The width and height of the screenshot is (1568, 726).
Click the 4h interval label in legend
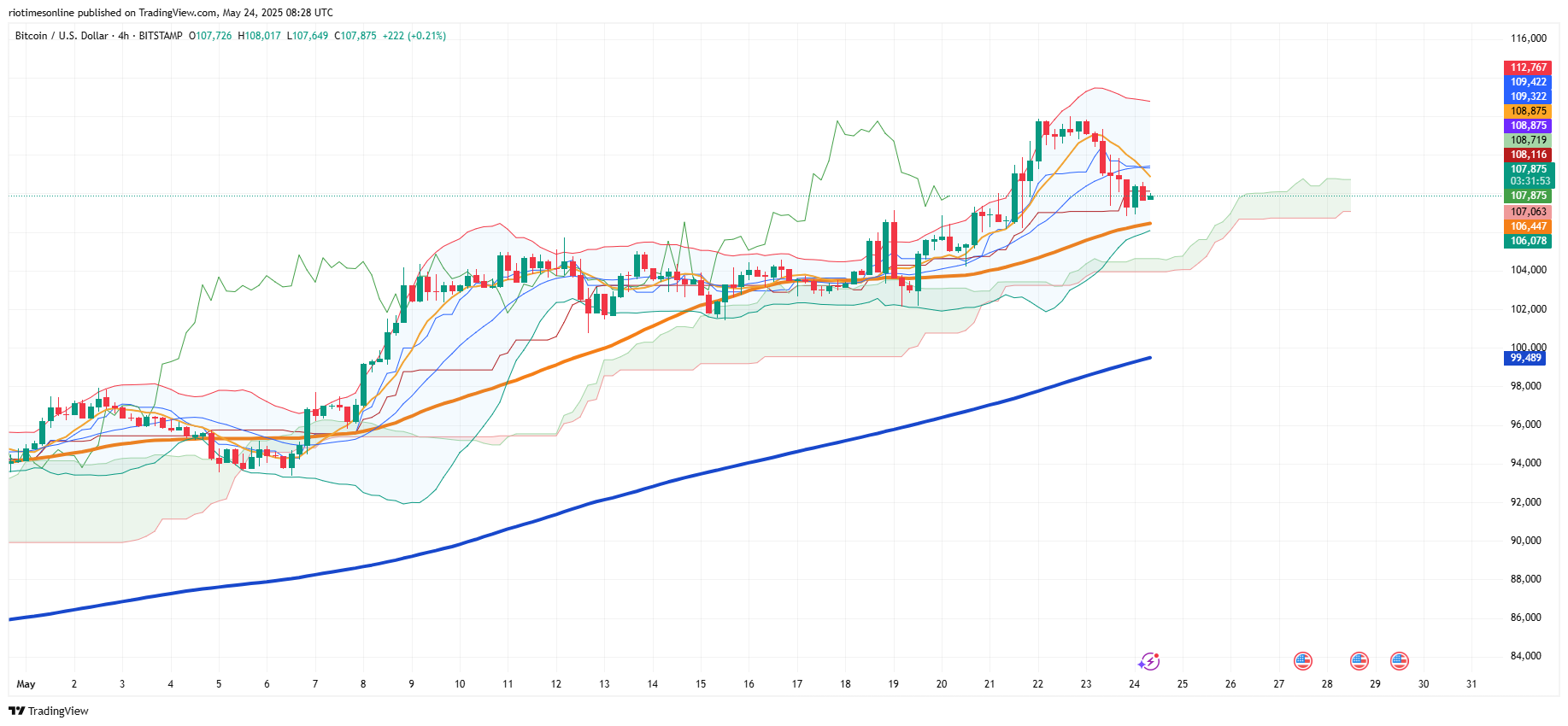pyautogui.click(x=124, y=36)
